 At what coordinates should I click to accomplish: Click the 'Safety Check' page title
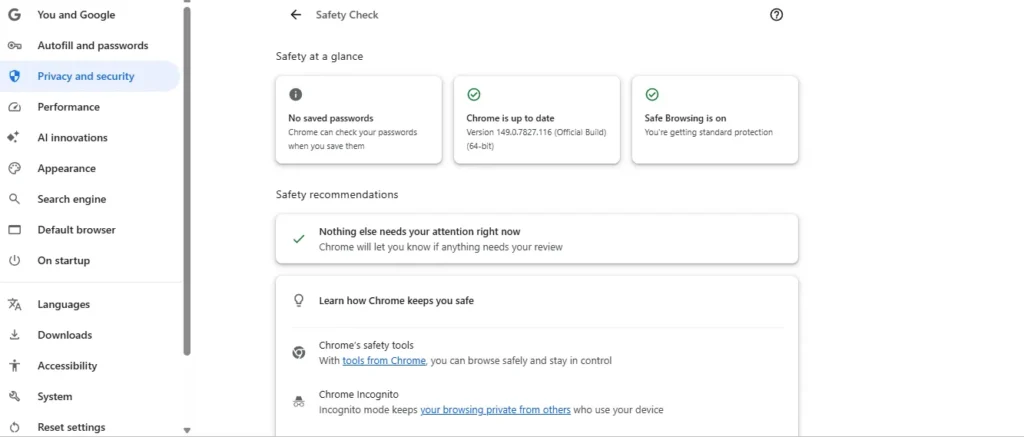tap(347, 14)
